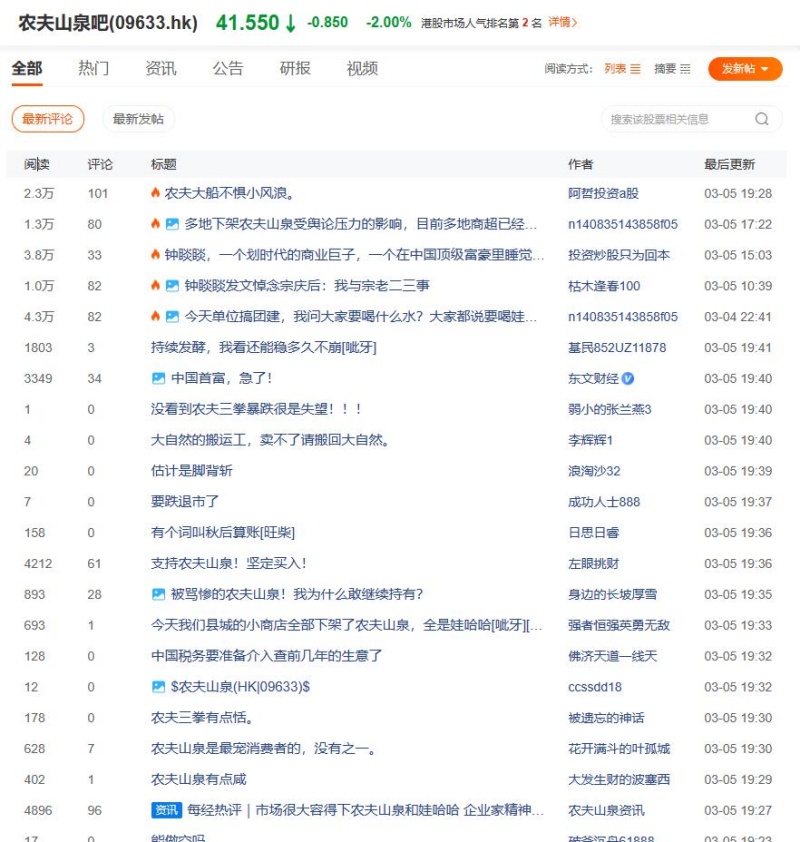Click the verified badge next to 东文财经
This screenshot has width=800, height=842.
(x=628, y=379)
